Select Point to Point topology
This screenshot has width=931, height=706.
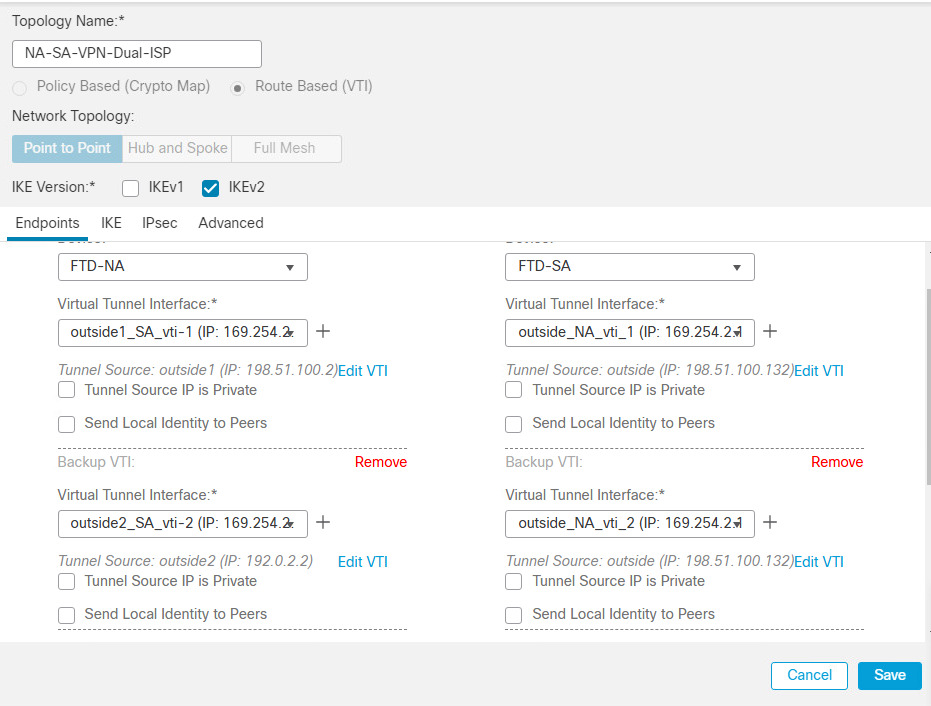coord(67,148)
